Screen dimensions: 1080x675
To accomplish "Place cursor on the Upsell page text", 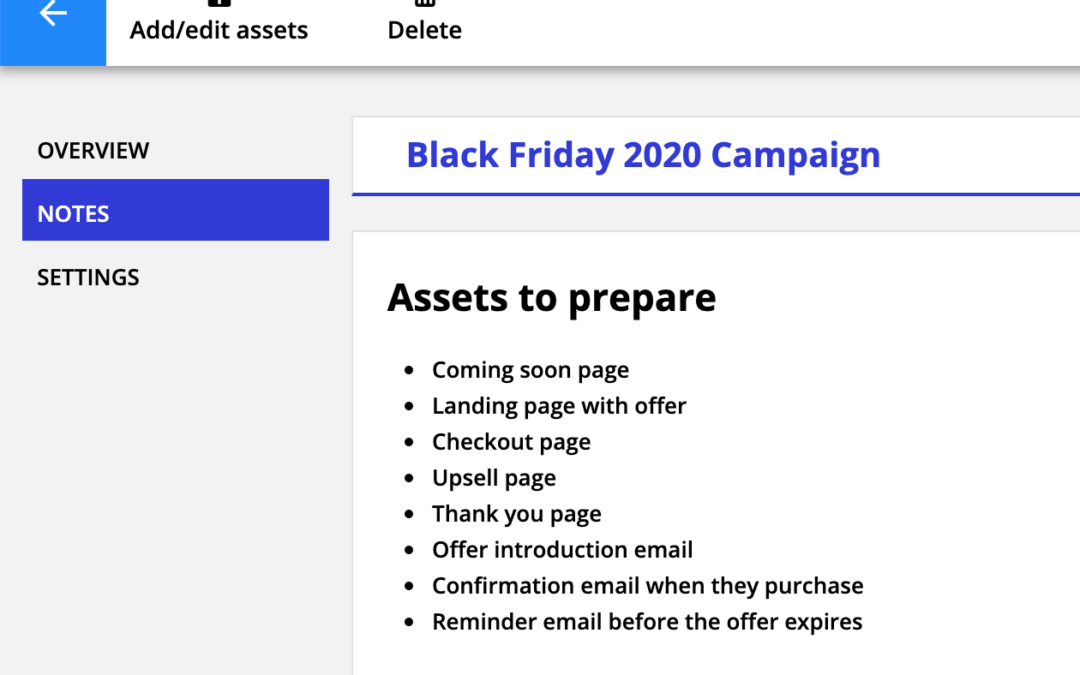I will click(494, 478).
